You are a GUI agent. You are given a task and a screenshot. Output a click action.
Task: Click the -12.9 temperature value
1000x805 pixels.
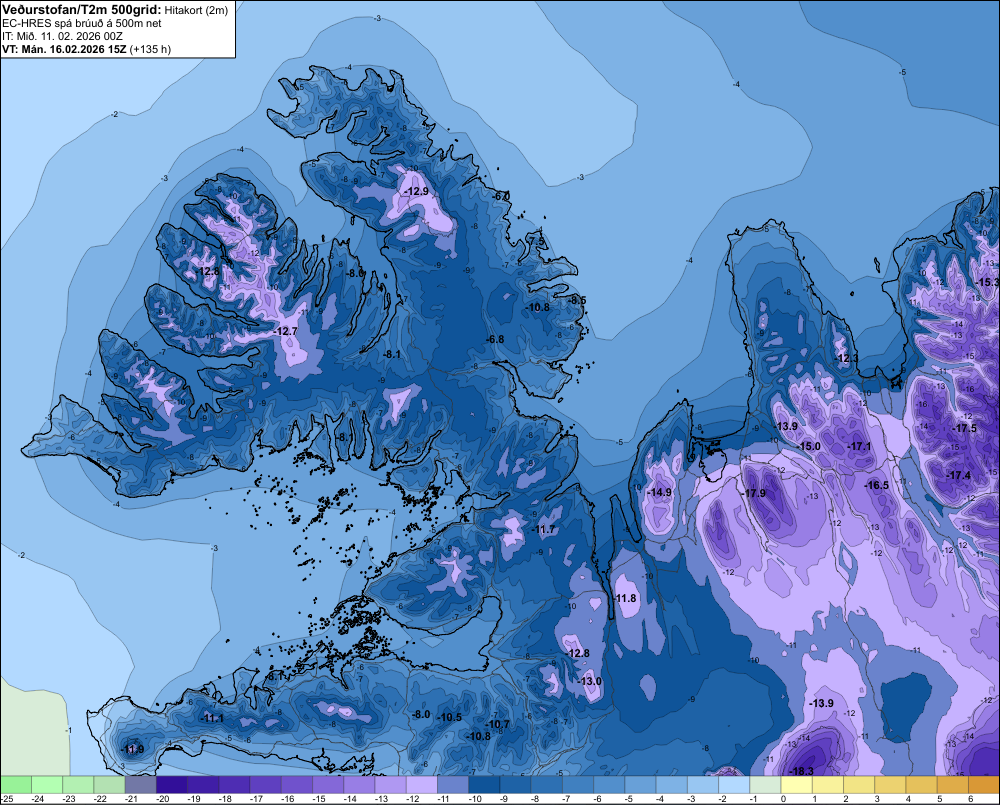[x=417, y=191]
